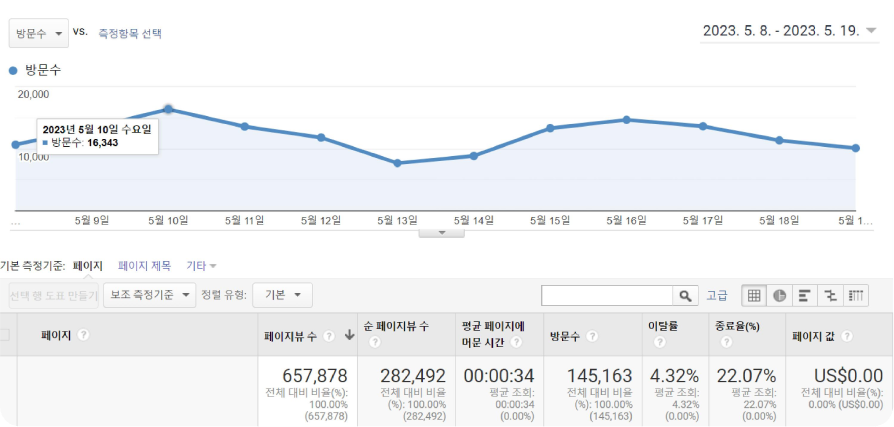This screenshot has width=894, height=427.
Task: Expand the 보조 측정기준 dropdown
Action: pyautogui.click(x=149, y=295)
